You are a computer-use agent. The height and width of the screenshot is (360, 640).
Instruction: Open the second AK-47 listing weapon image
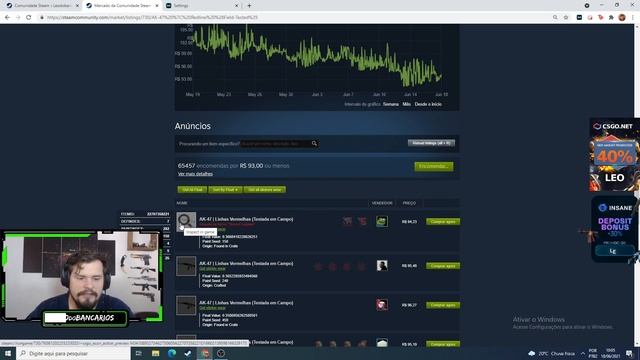[186, 266]
